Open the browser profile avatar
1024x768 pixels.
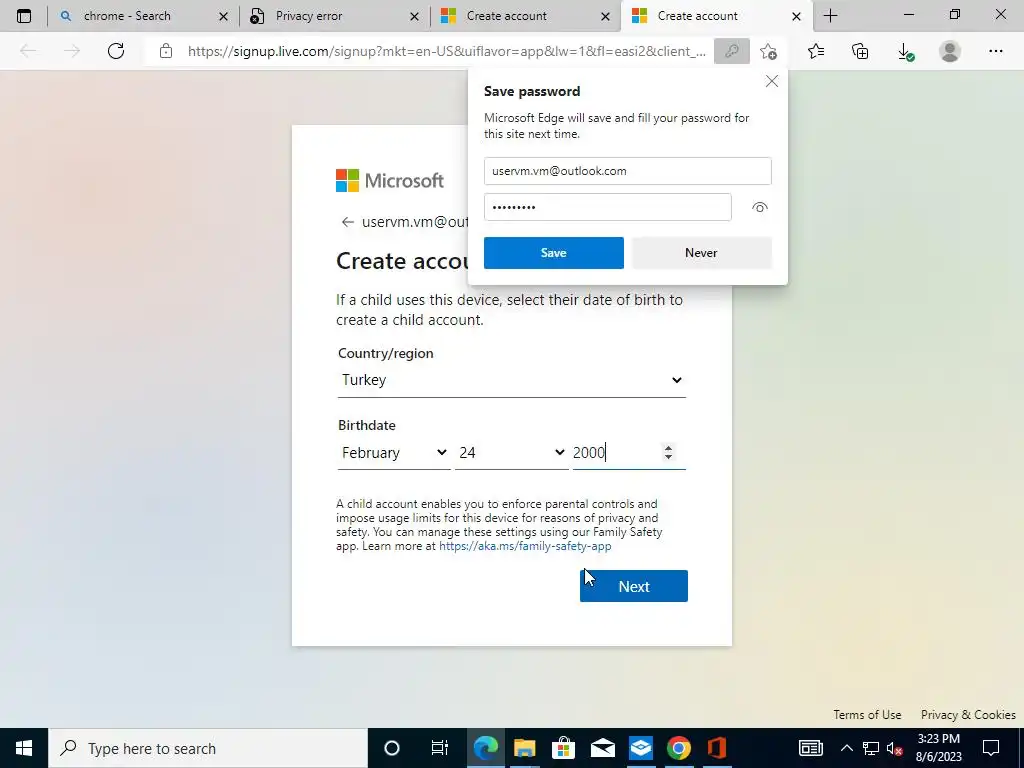tap(950, 51)
